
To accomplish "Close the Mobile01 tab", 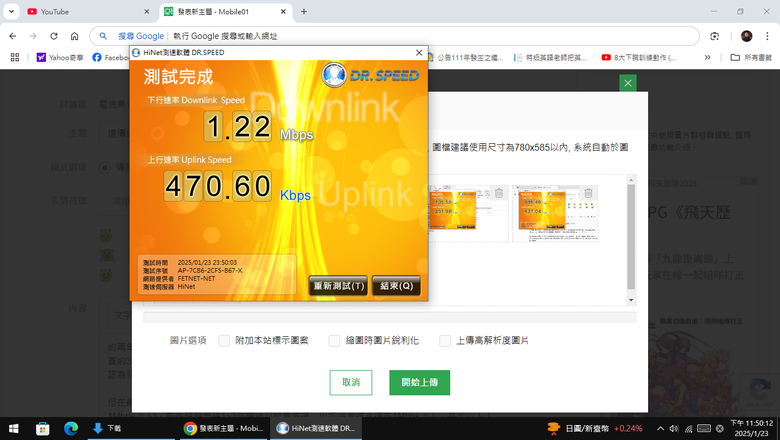I will (283, 11).
